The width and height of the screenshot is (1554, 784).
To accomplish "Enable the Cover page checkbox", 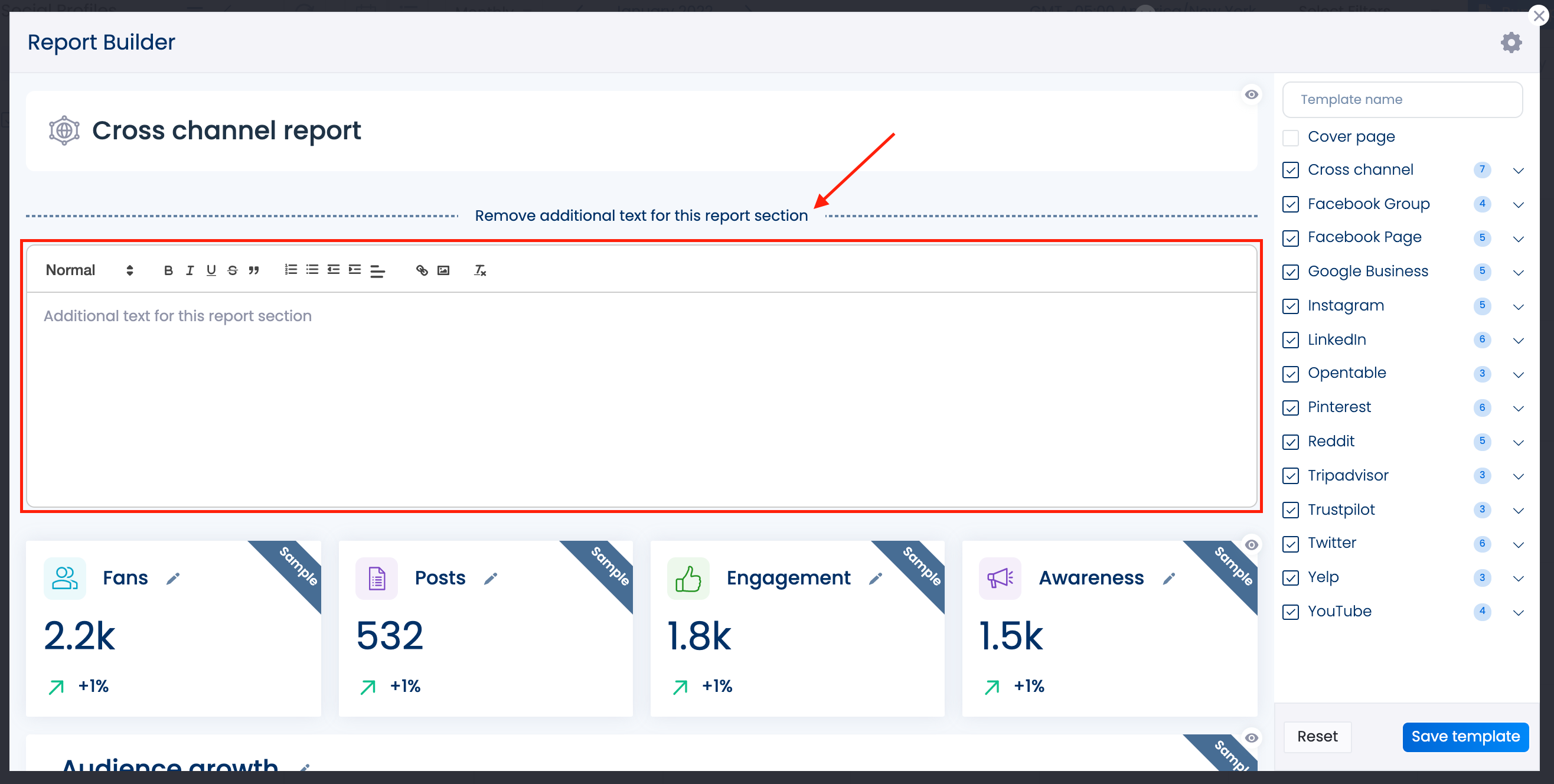I will point(1291,138).
